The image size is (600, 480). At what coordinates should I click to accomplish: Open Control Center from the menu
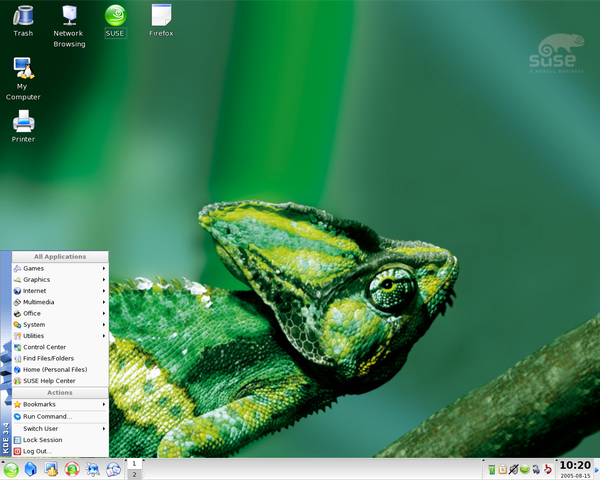point(60,347)
